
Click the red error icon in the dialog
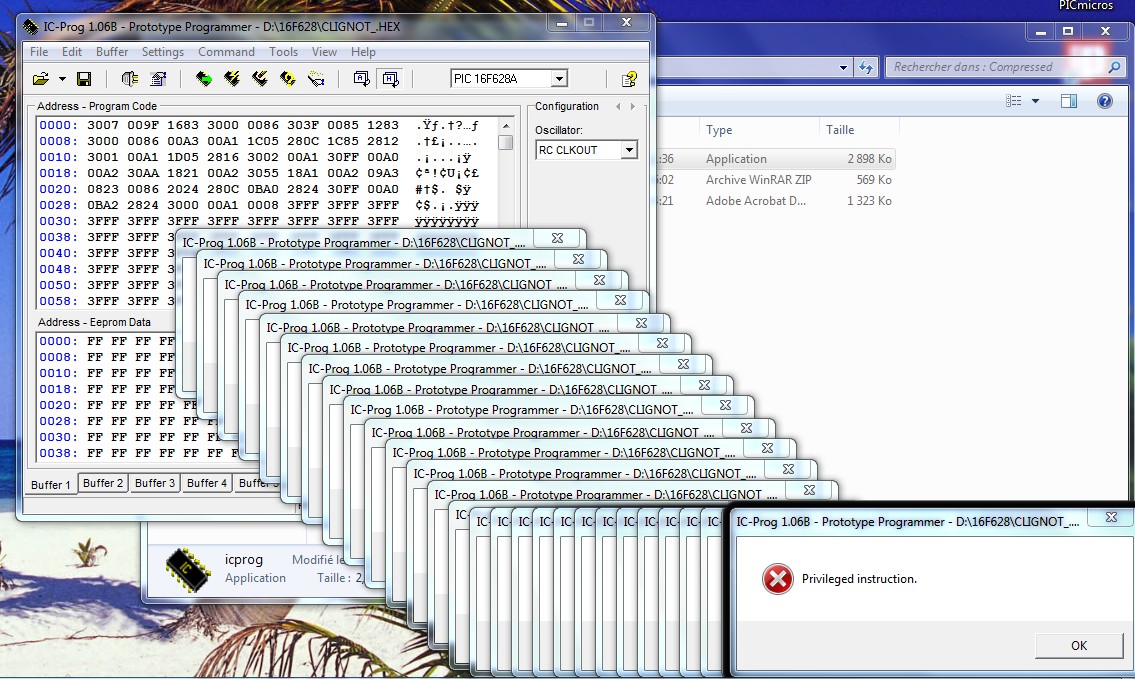click(x=777, y=579)
